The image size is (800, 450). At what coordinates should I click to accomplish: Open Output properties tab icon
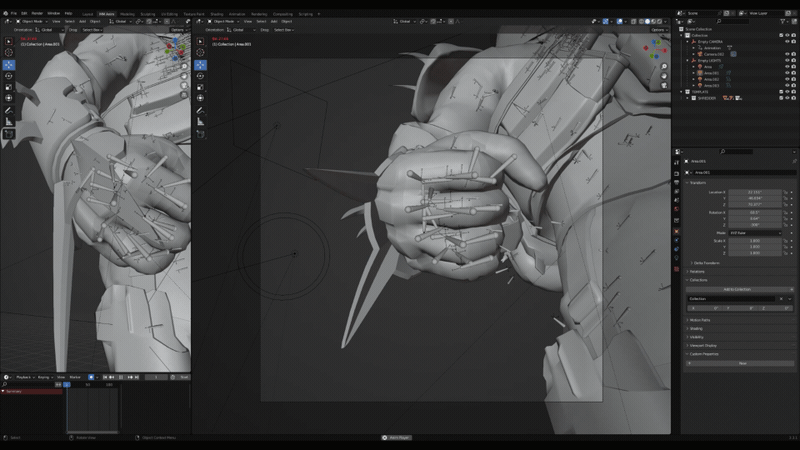click(677, 183)
